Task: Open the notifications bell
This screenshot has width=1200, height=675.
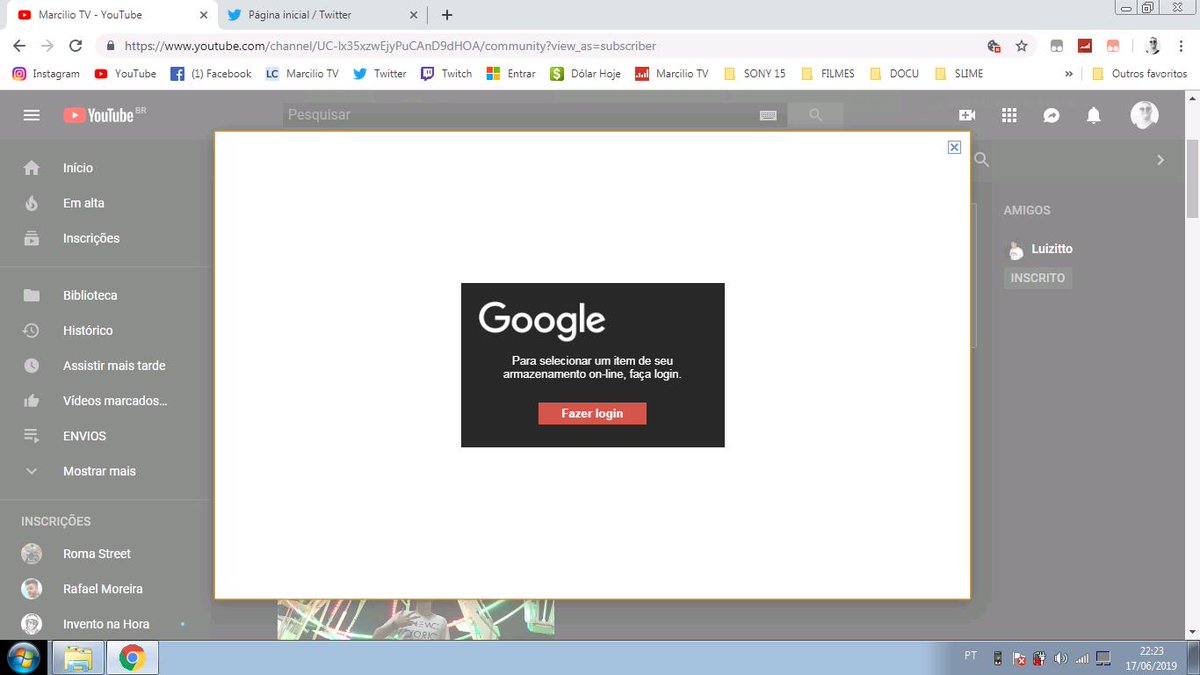Action: coord(1094,115)
